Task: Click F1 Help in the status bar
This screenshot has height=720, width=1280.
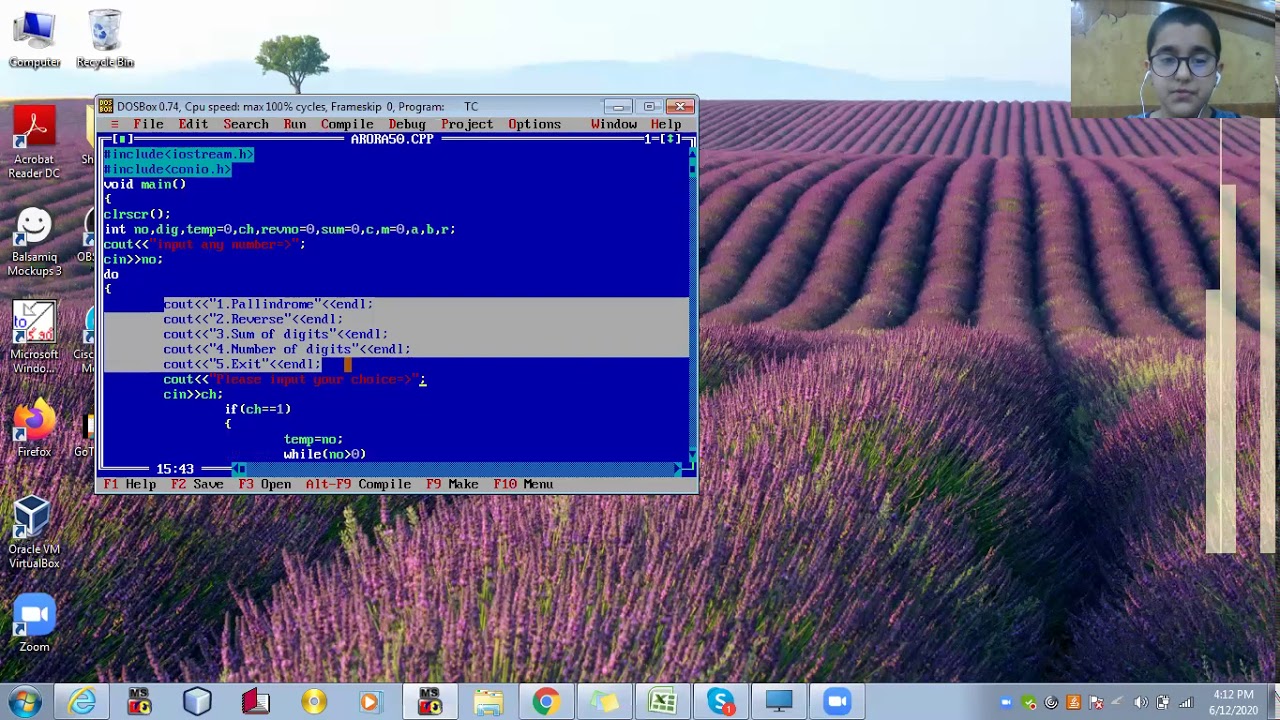Action: [130, 484]
